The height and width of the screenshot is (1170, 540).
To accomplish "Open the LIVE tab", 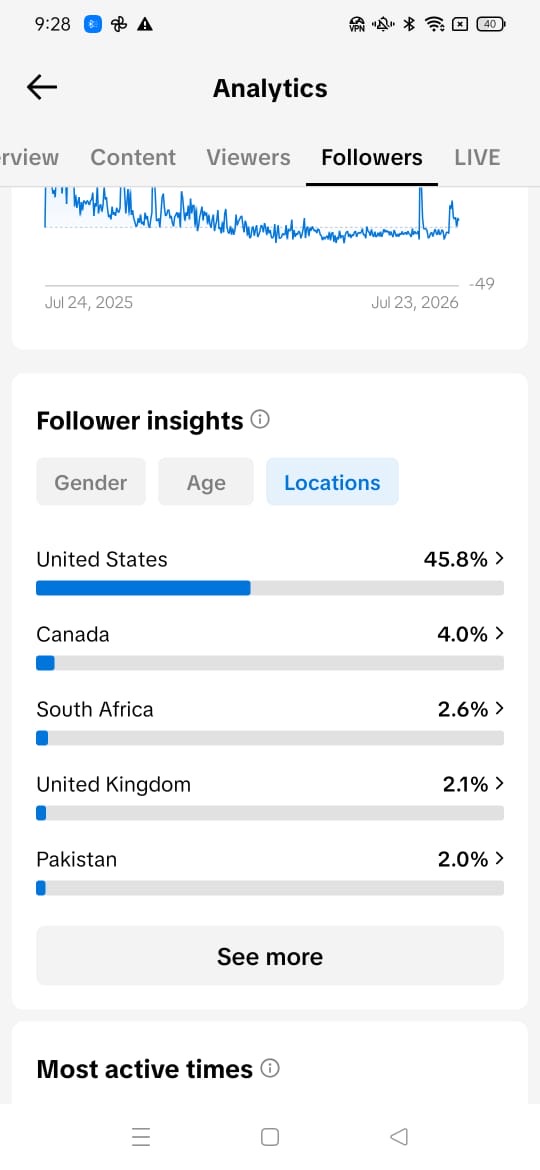I will coord(477,157).
